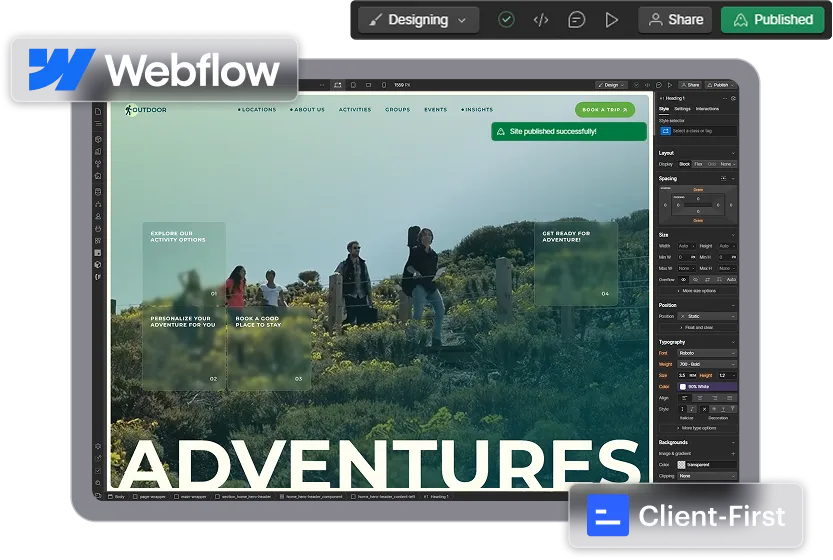Set overflow to visible eye icon
Screen dimensions: 833x560
click(684, 279)
